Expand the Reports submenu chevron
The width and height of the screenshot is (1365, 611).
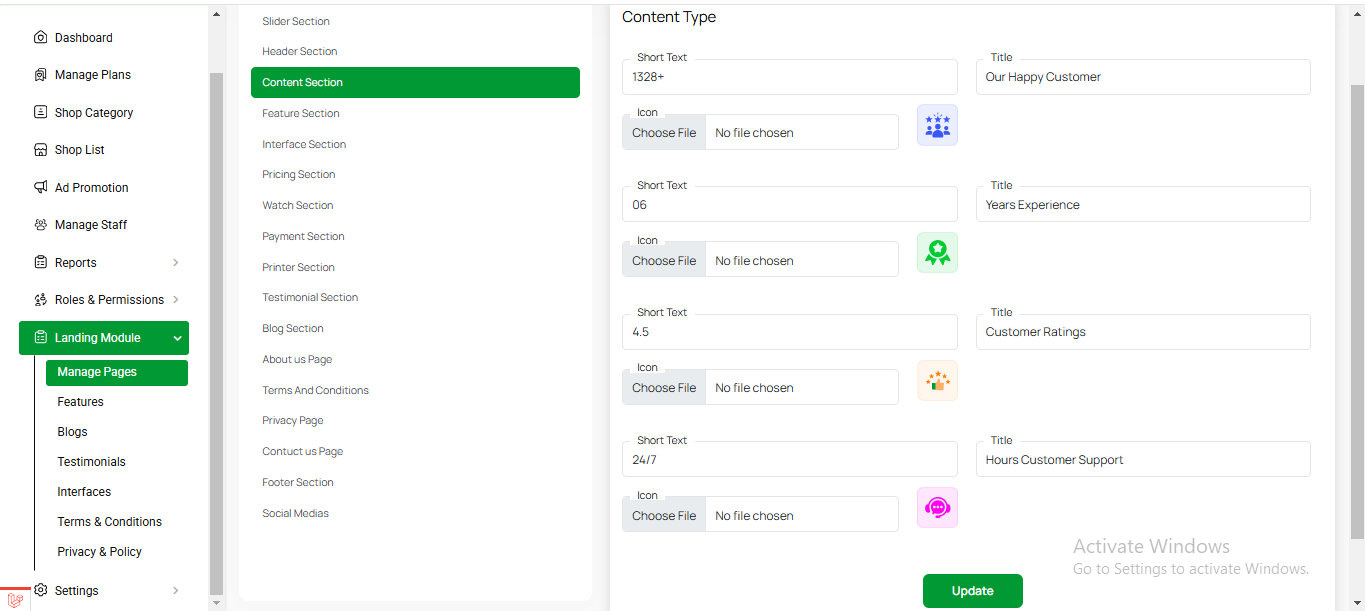[x=176, y=263]
